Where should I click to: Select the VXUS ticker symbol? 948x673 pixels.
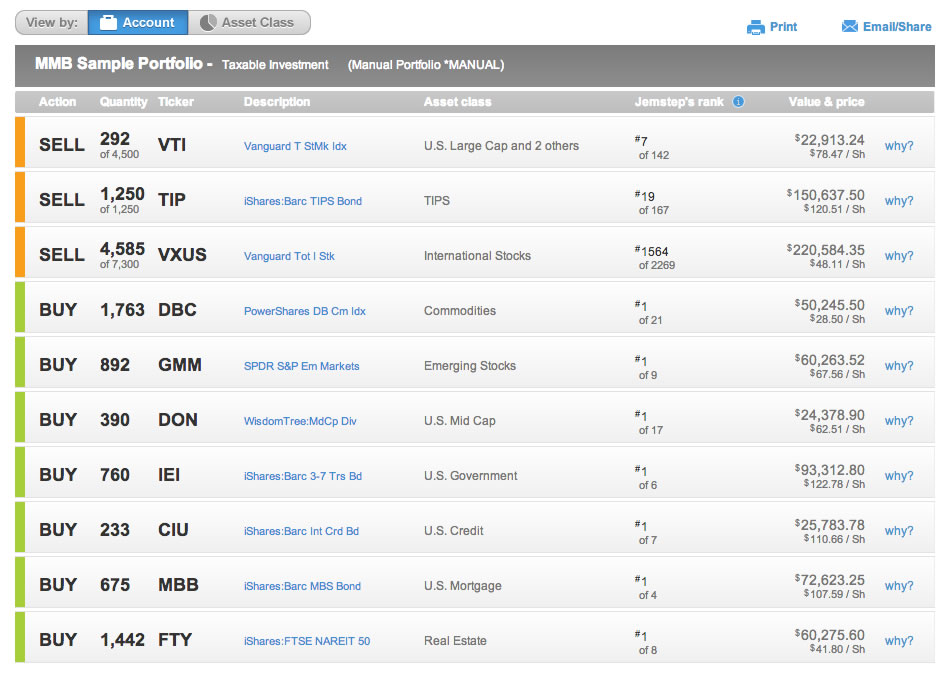(182, 255)
